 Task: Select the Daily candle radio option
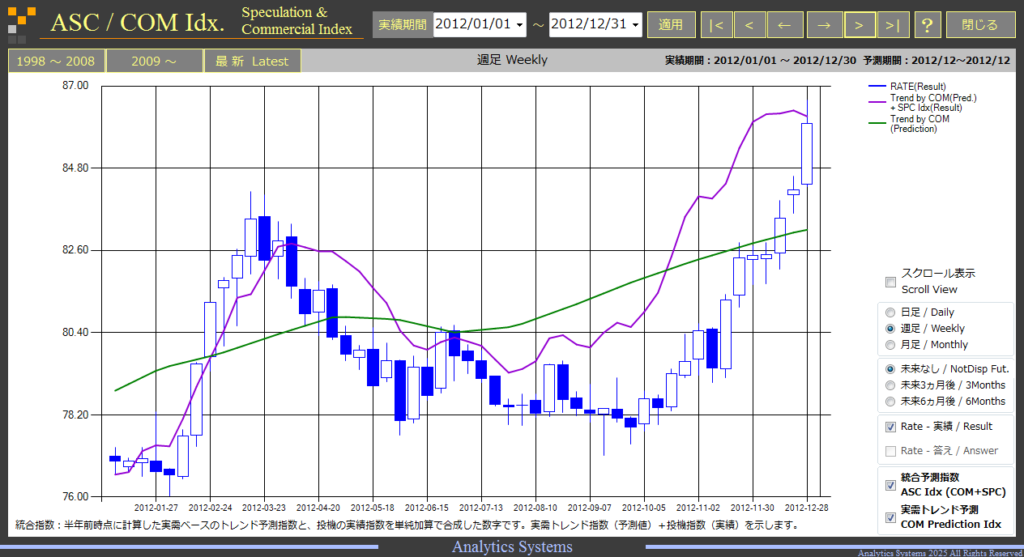click(x=889, y=313)
